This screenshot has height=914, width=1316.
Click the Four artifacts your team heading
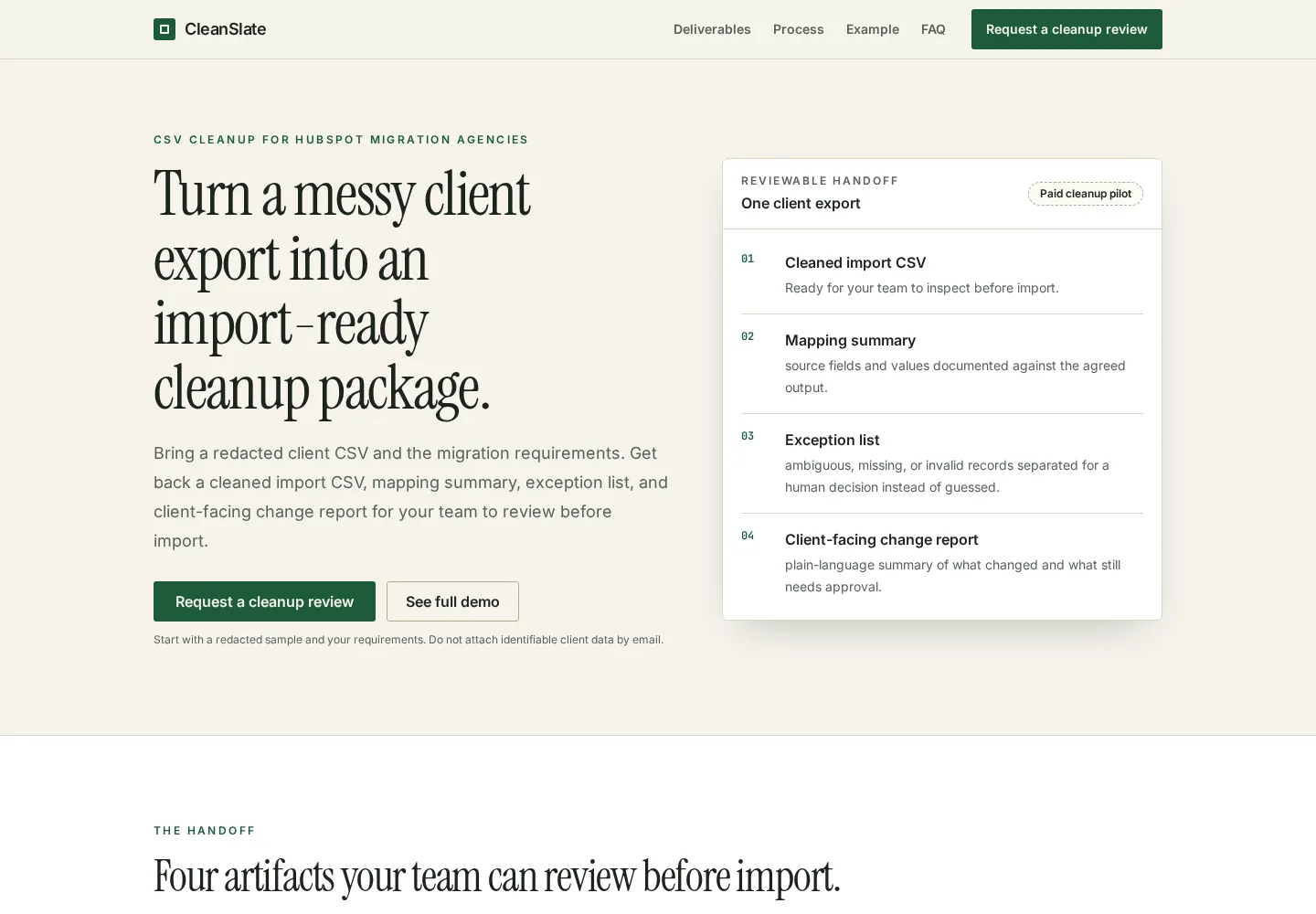coord(496,877)
